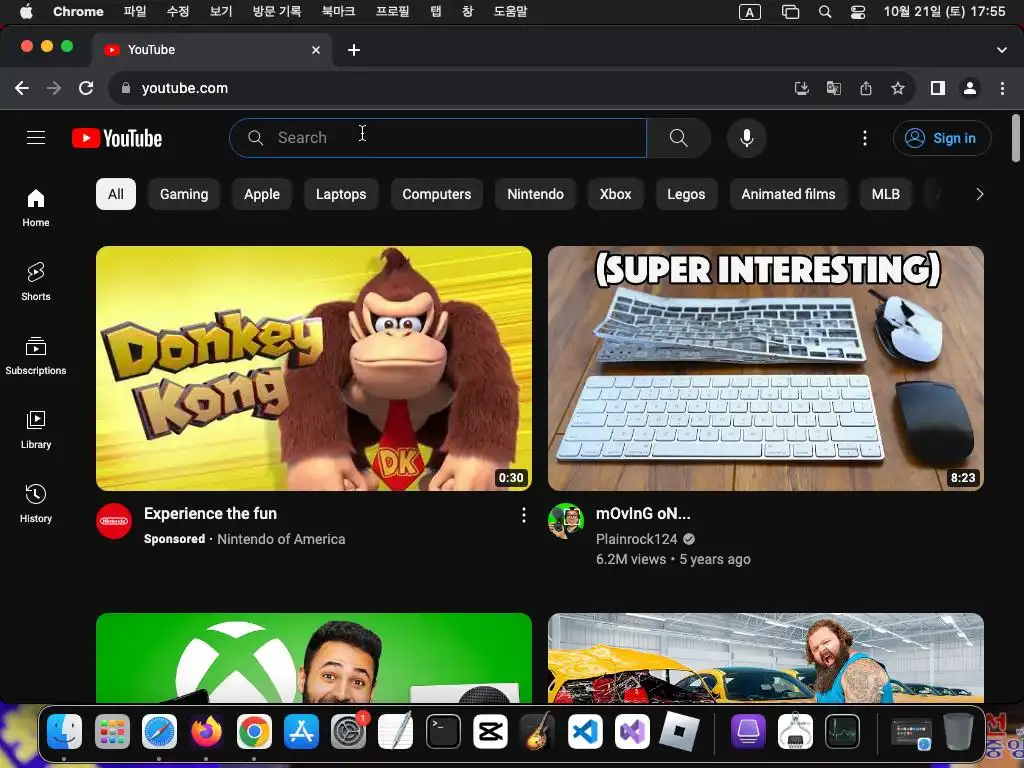1024x768 pixels.
Task: Select the All filter chip
Action: tap(116, 194)
